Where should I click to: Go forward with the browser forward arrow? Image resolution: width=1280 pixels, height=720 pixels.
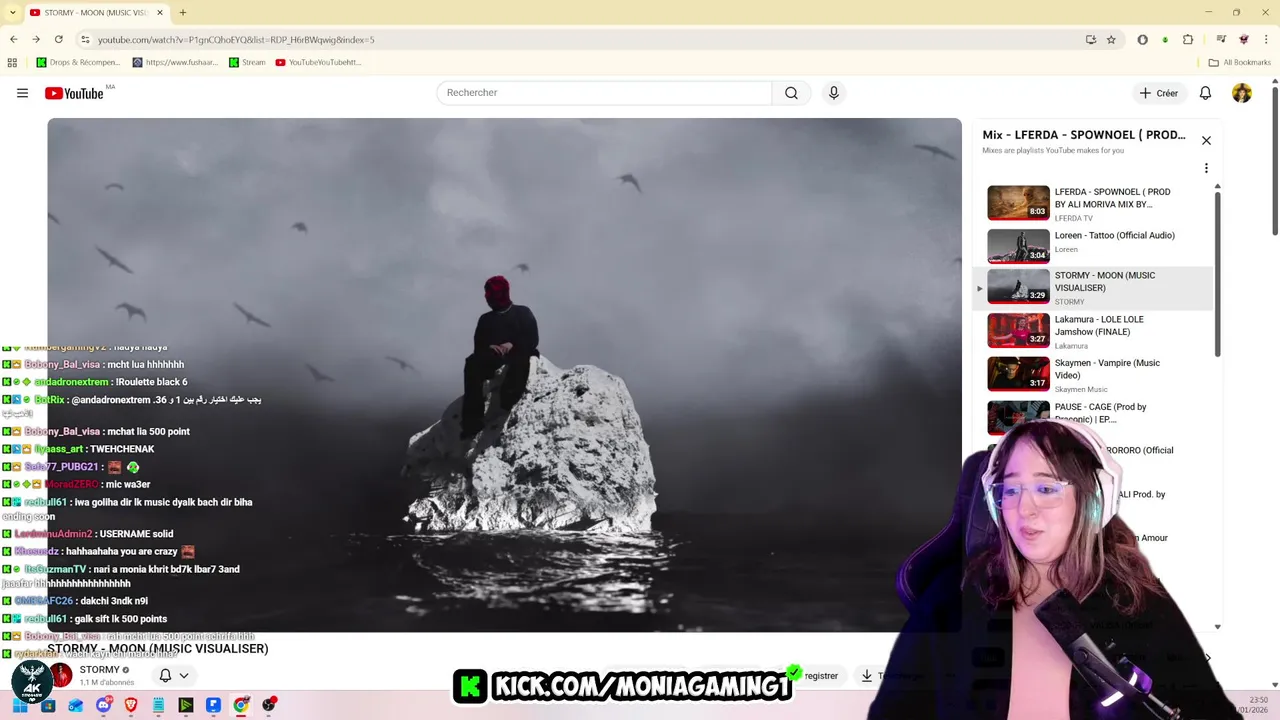tap(36, 39)
